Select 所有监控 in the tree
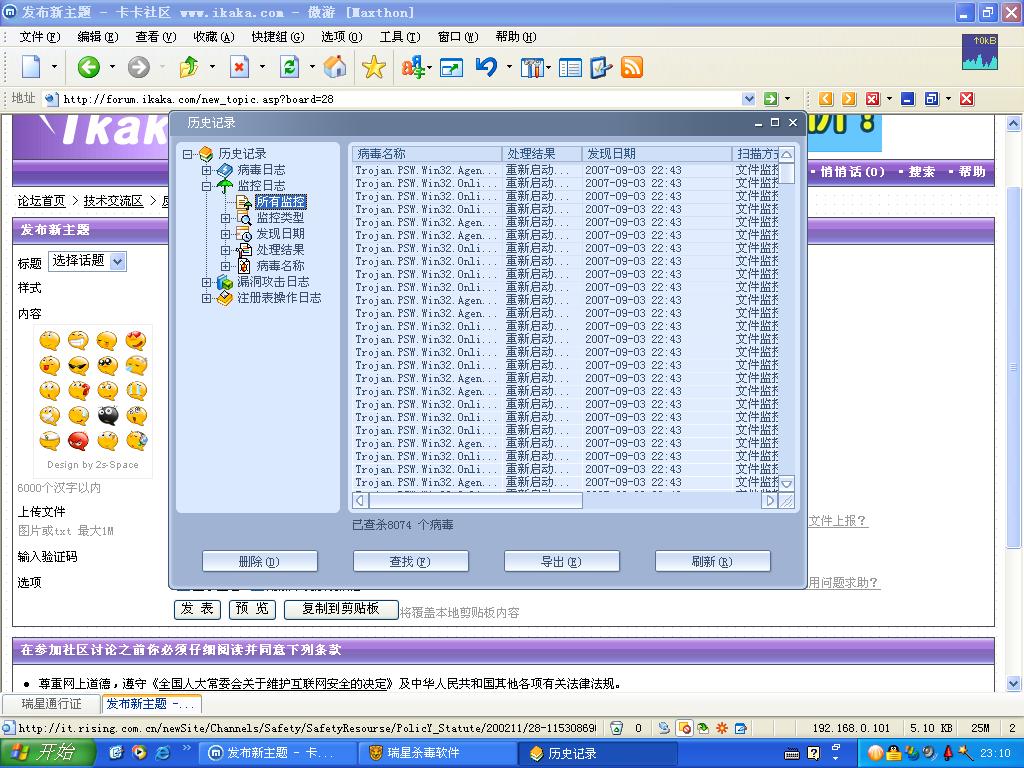Image resolution: width=1024 pixels, height=768 pixels. [x=280, y=202]
